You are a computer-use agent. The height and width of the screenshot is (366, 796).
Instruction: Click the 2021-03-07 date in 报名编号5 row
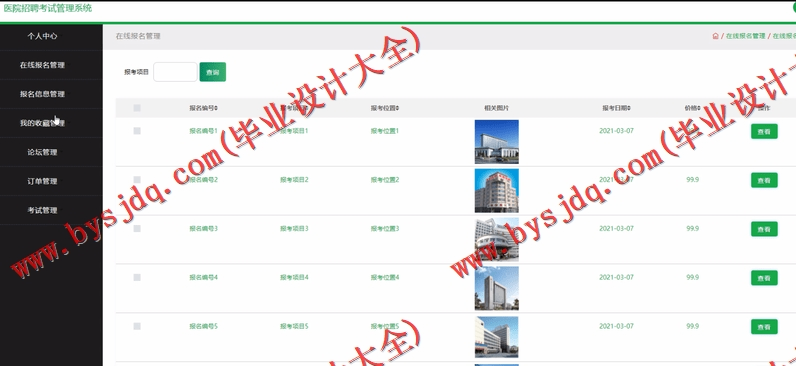click(616, 326)
